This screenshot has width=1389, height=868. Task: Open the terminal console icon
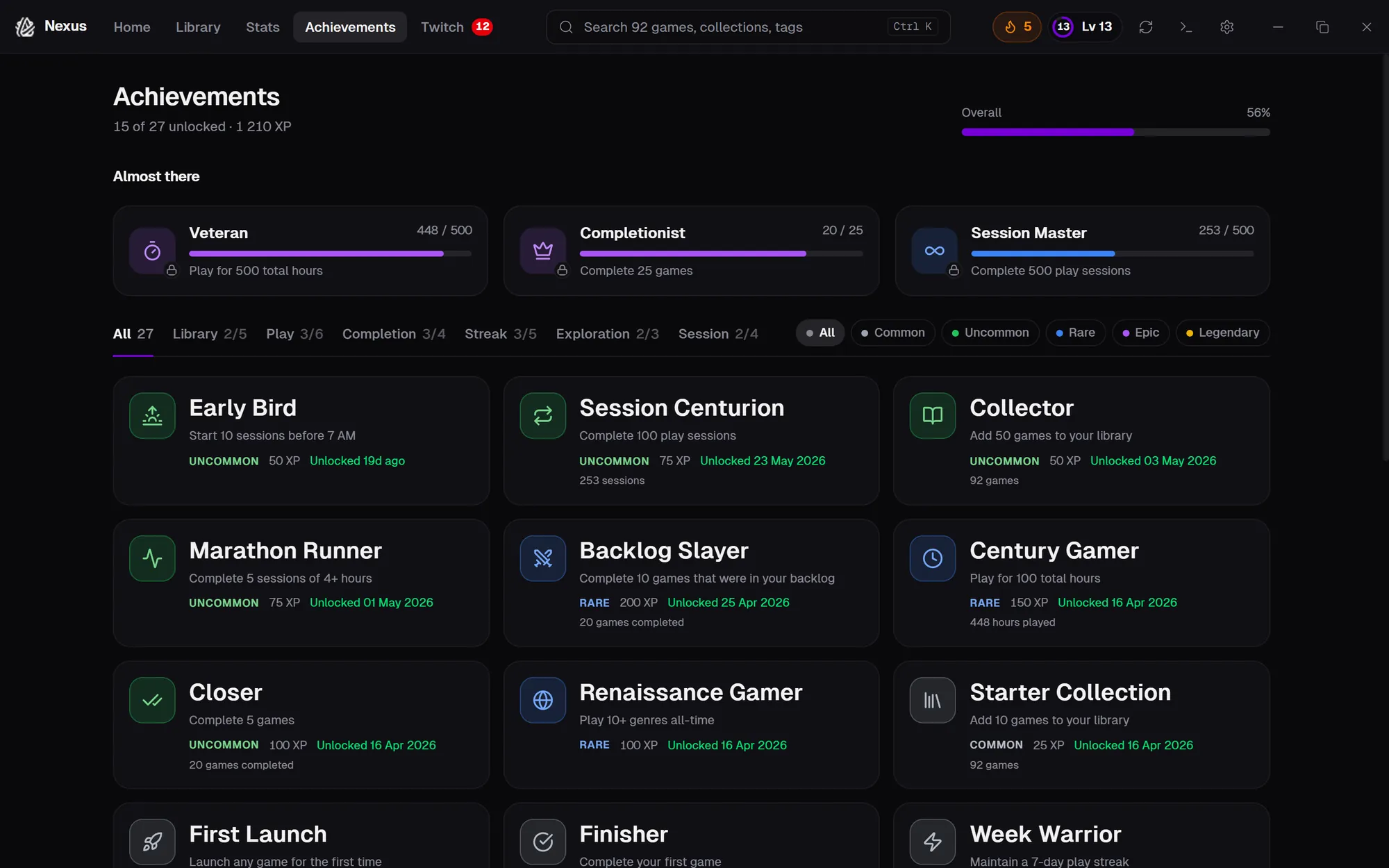tap(1186, 27)
